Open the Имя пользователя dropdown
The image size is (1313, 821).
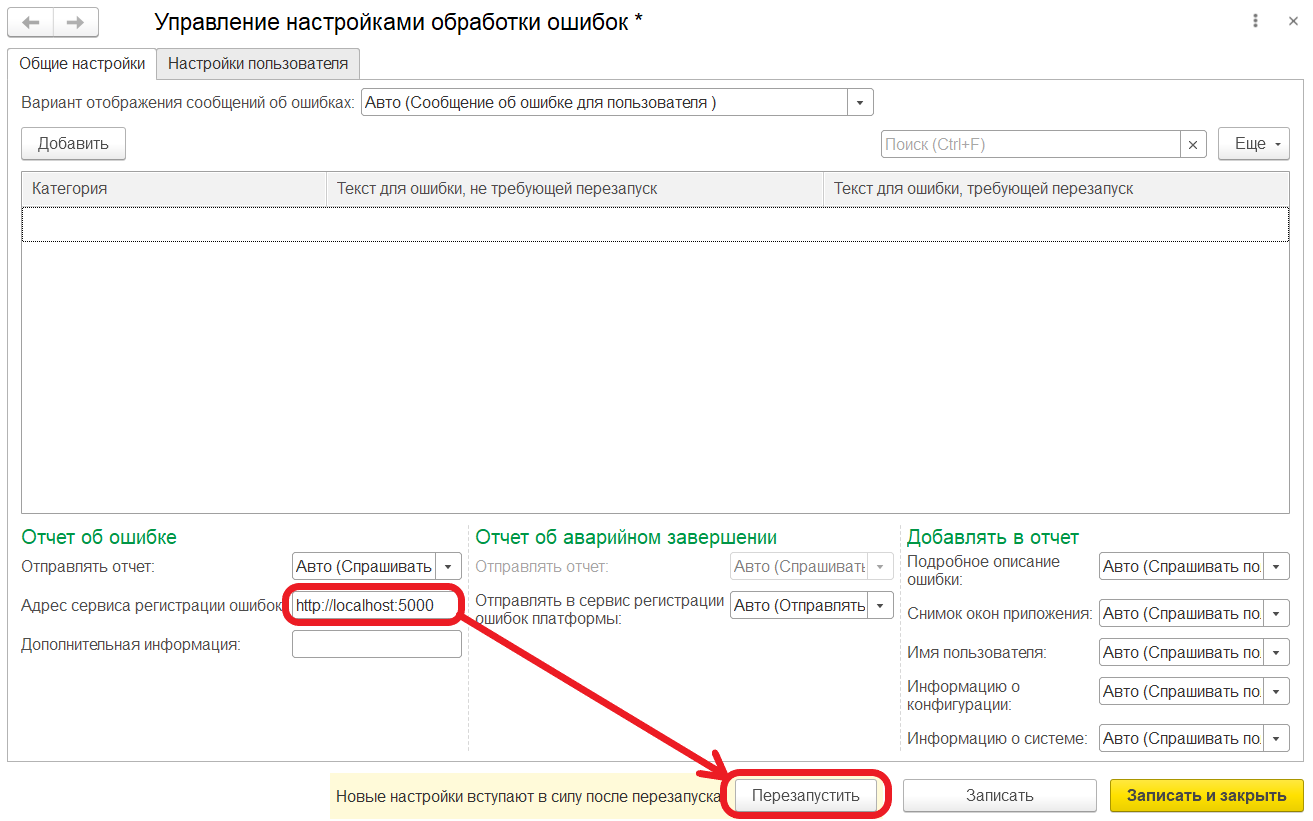click(x=1277, y=652)
